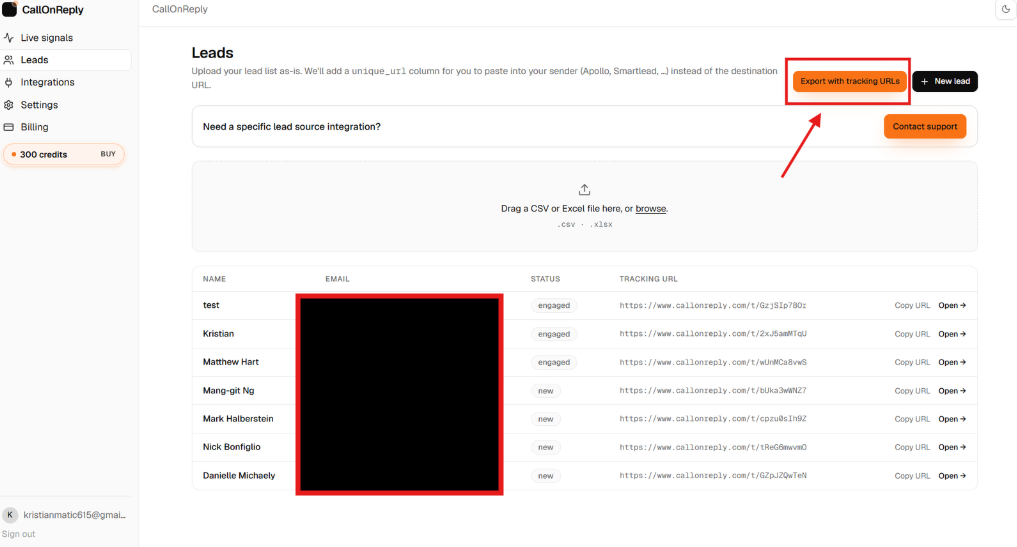Screen dimensions: 1017x547
Task: Open tracking link for Nick Bonfiglio
Action: (x=952, y=447)
